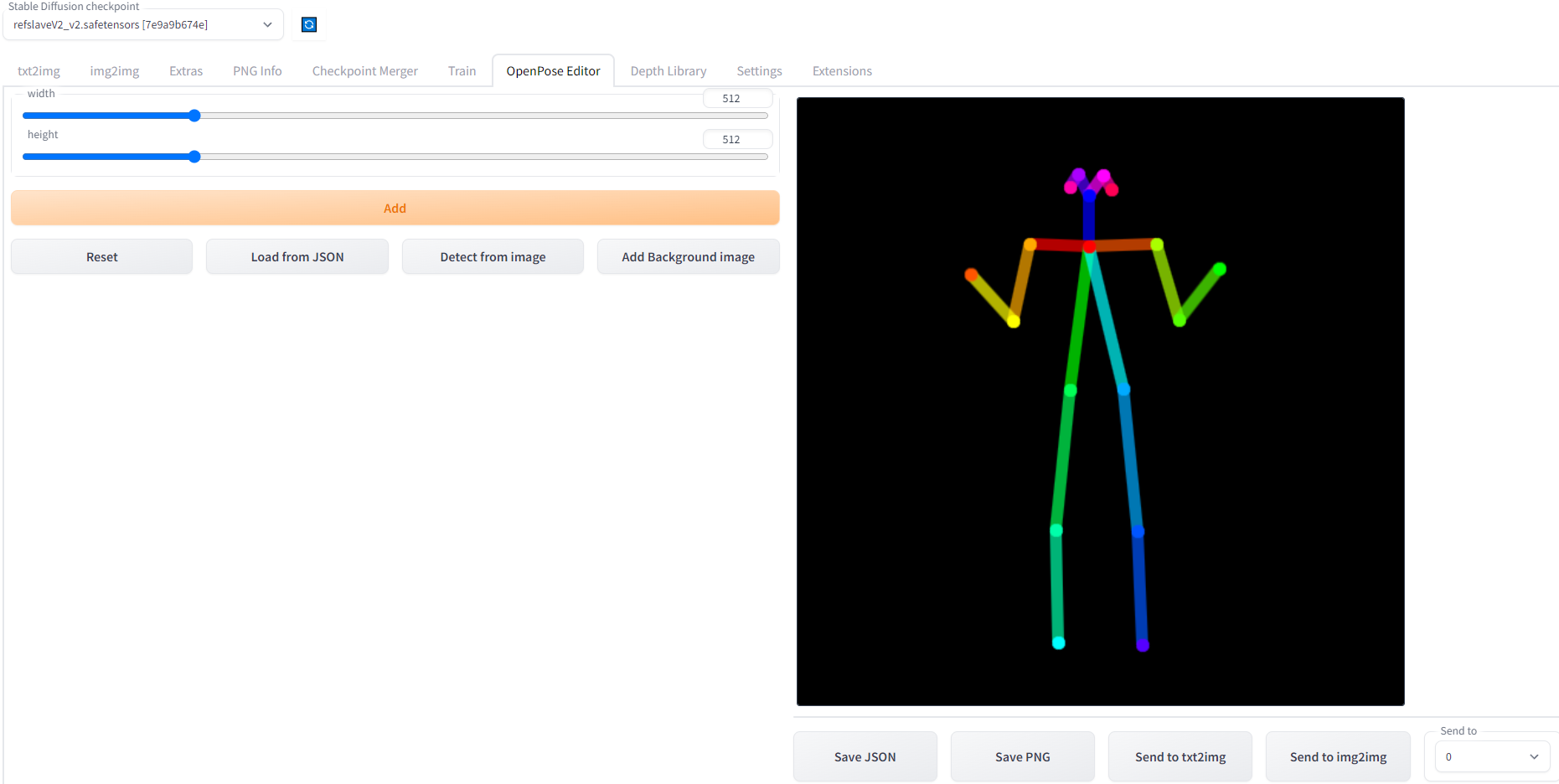1559x784 pixels.
Task: Select the orange shoulder joint on the canvas's left side
Action: (x=1030, y=245)
